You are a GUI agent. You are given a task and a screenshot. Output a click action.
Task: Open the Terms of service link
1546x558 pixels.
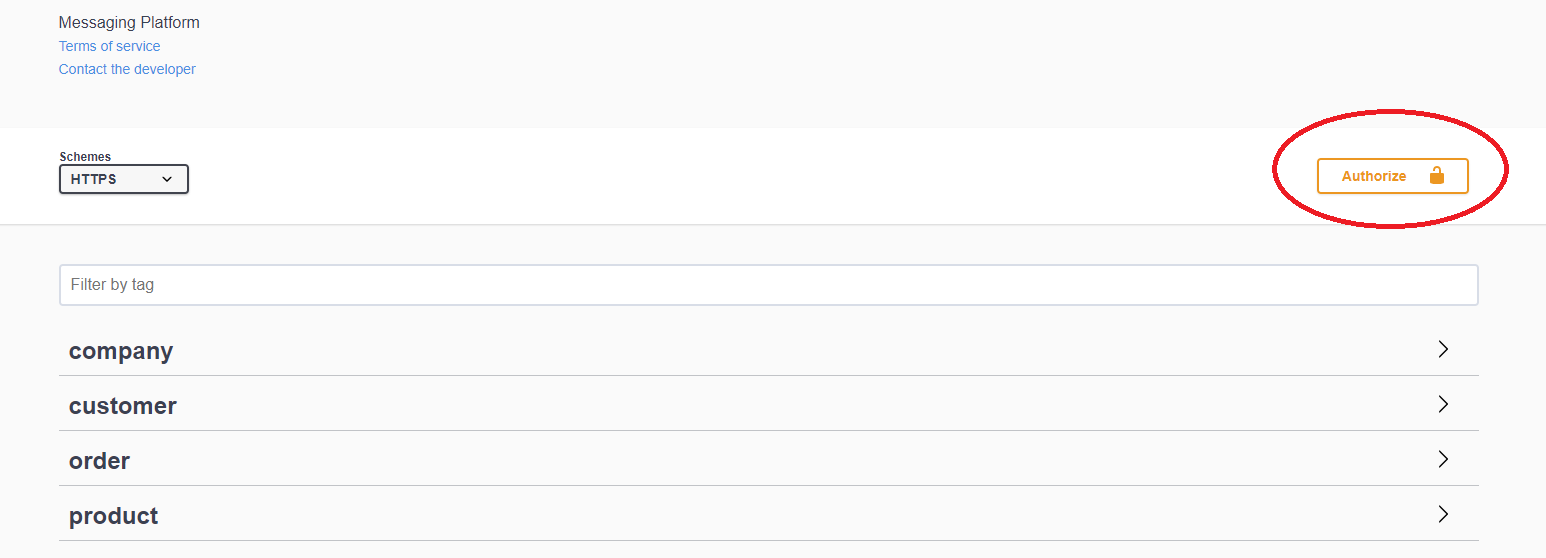coord(109,46)
